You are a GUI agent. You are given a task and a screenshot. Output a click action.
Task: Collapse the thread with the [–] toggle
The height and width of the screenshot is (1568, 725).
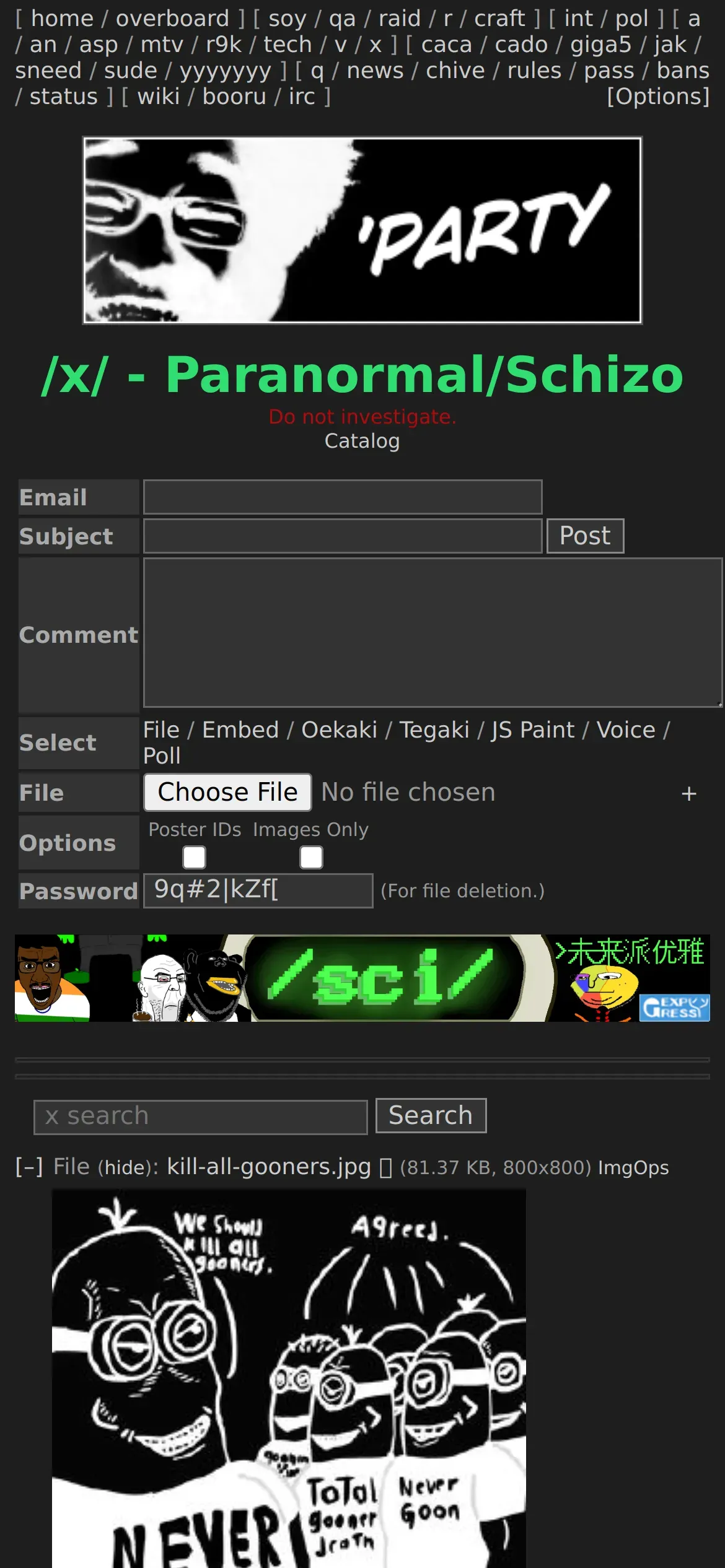click(x=29, y=1167)
